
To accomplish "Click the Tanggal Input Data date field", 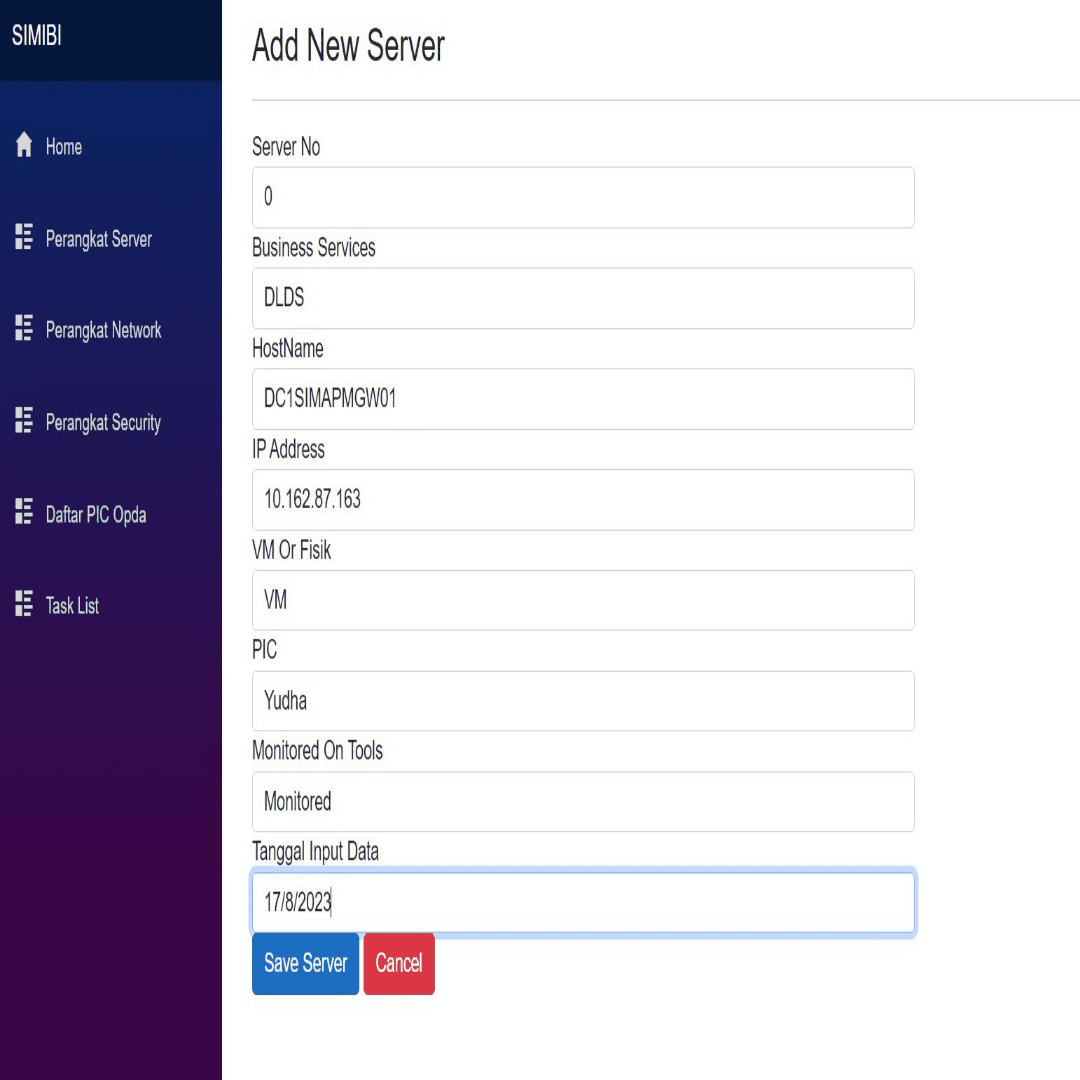I will [583, 903].
